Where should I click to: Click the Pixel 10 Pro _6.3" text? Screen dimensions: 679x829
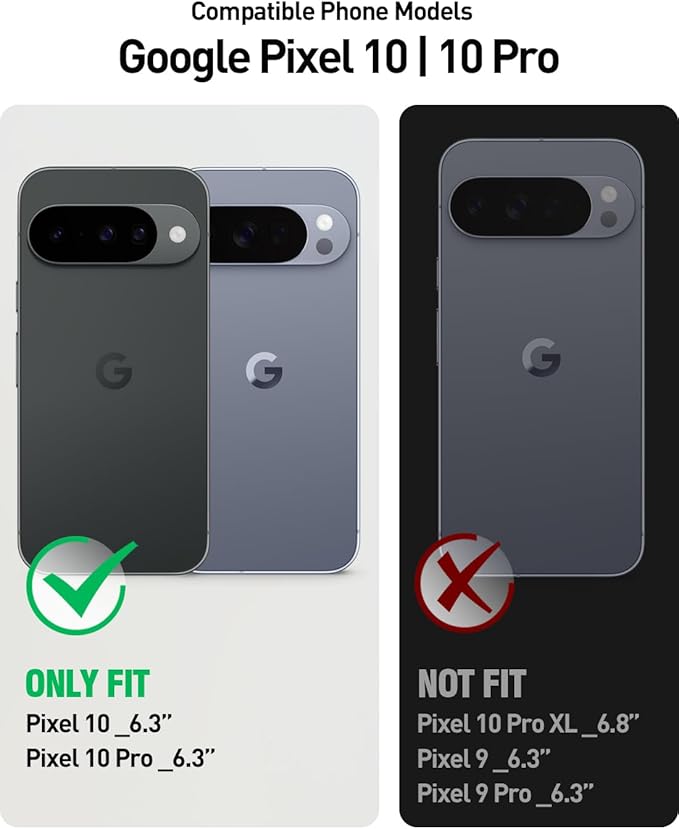pyautogui.click(x=121, y=758)
